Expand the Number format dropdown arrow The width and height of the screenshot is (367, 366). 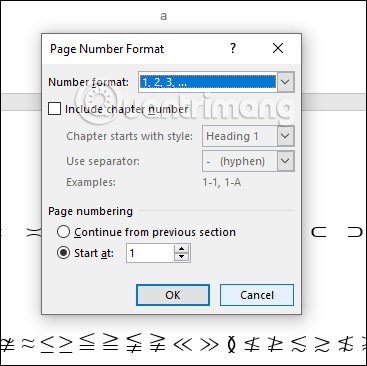coord(285,82)
